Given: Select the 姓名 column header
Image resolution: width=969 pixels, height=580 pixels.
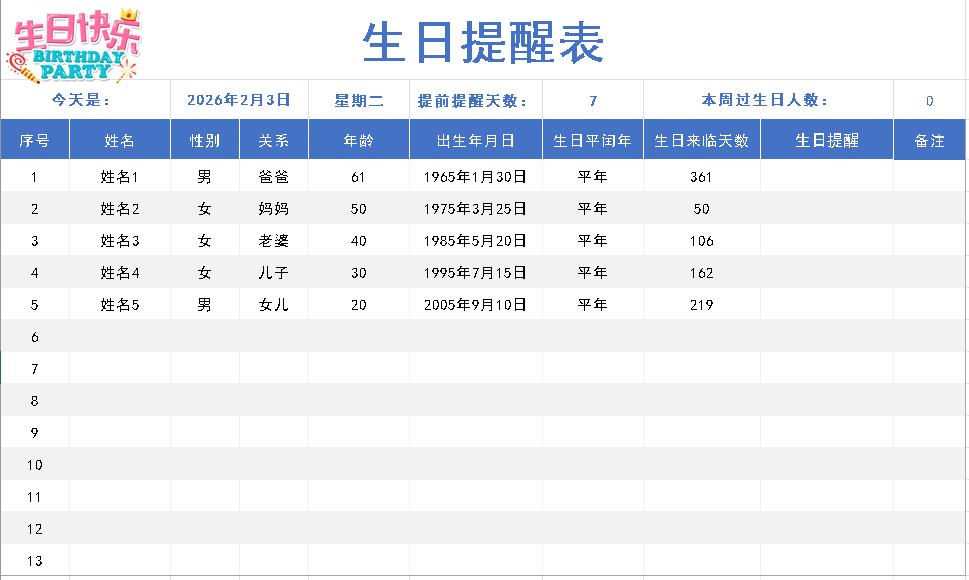Looking at the screenshot, I should pos(120,140).
